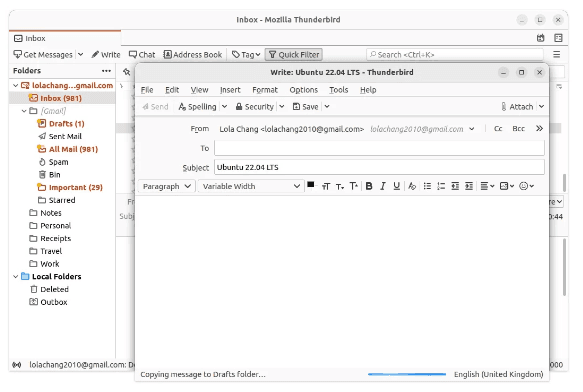Click Get Messages in main window
Viewport: 583px width, 392px height.
click(x=43, y=55)
